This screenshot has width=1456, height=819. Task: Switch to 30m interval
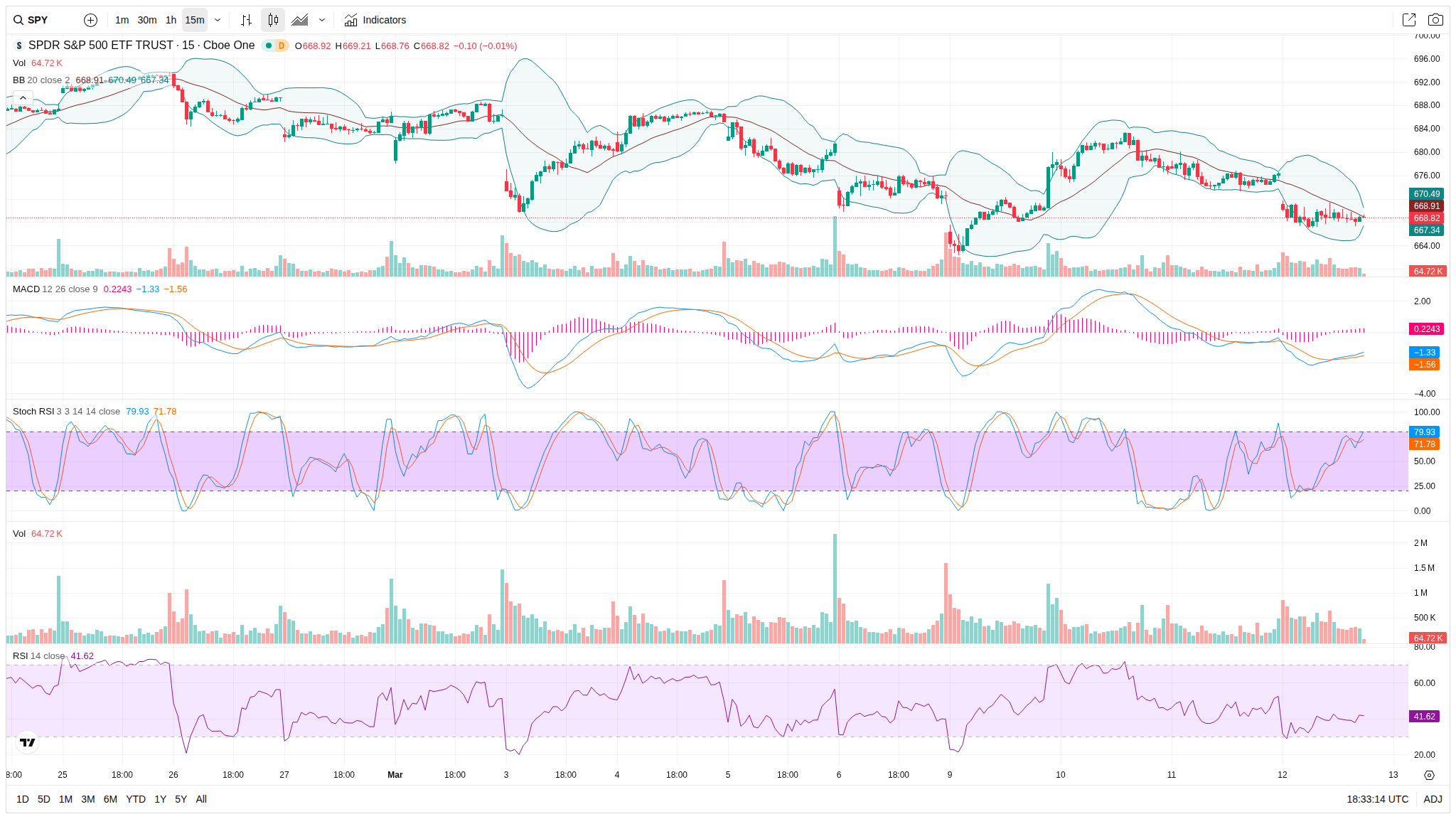click(147, 20)
